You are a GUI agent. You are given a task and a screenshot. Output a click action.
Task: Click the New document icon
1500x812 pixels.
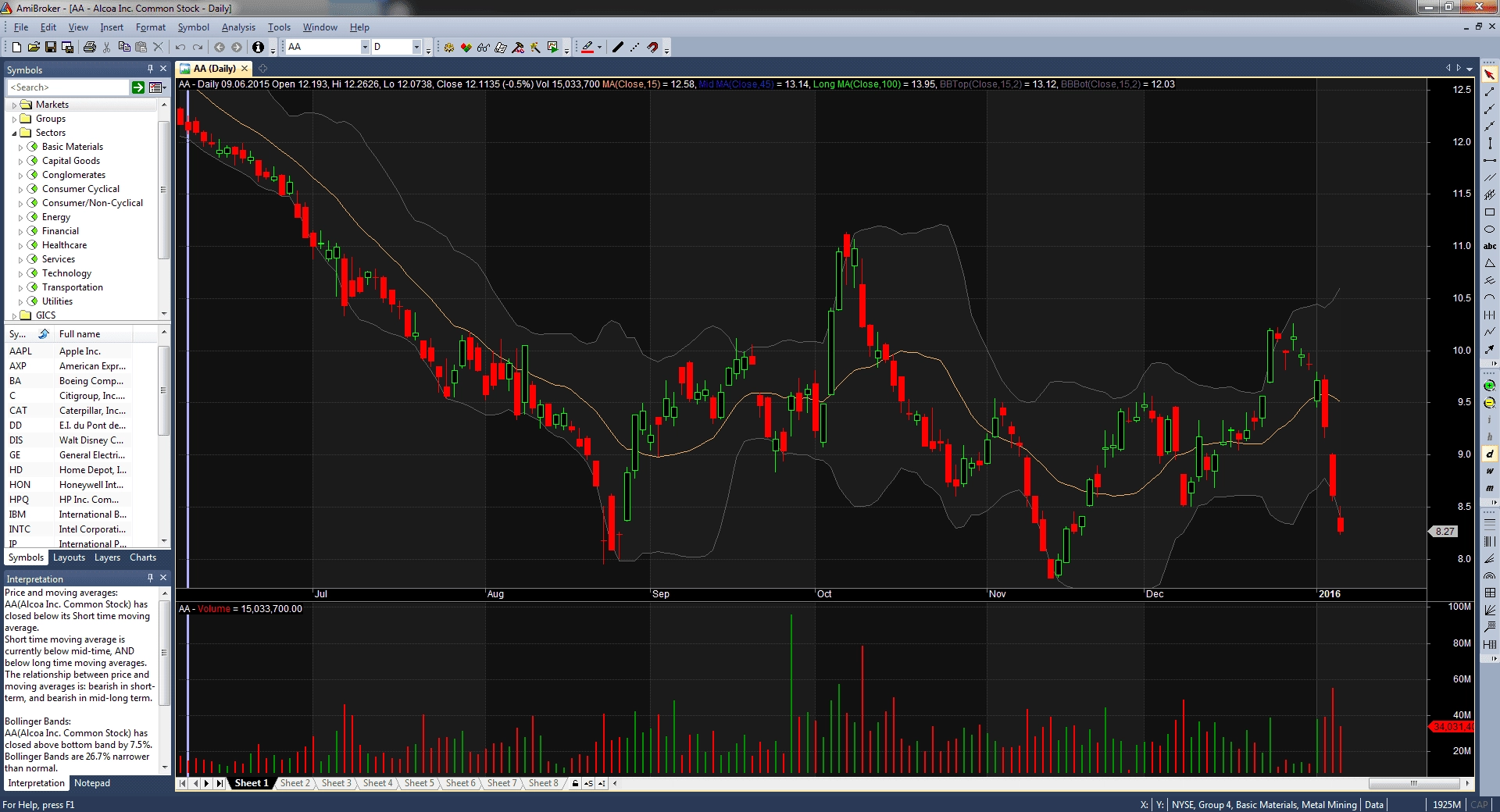pos(16,48)
